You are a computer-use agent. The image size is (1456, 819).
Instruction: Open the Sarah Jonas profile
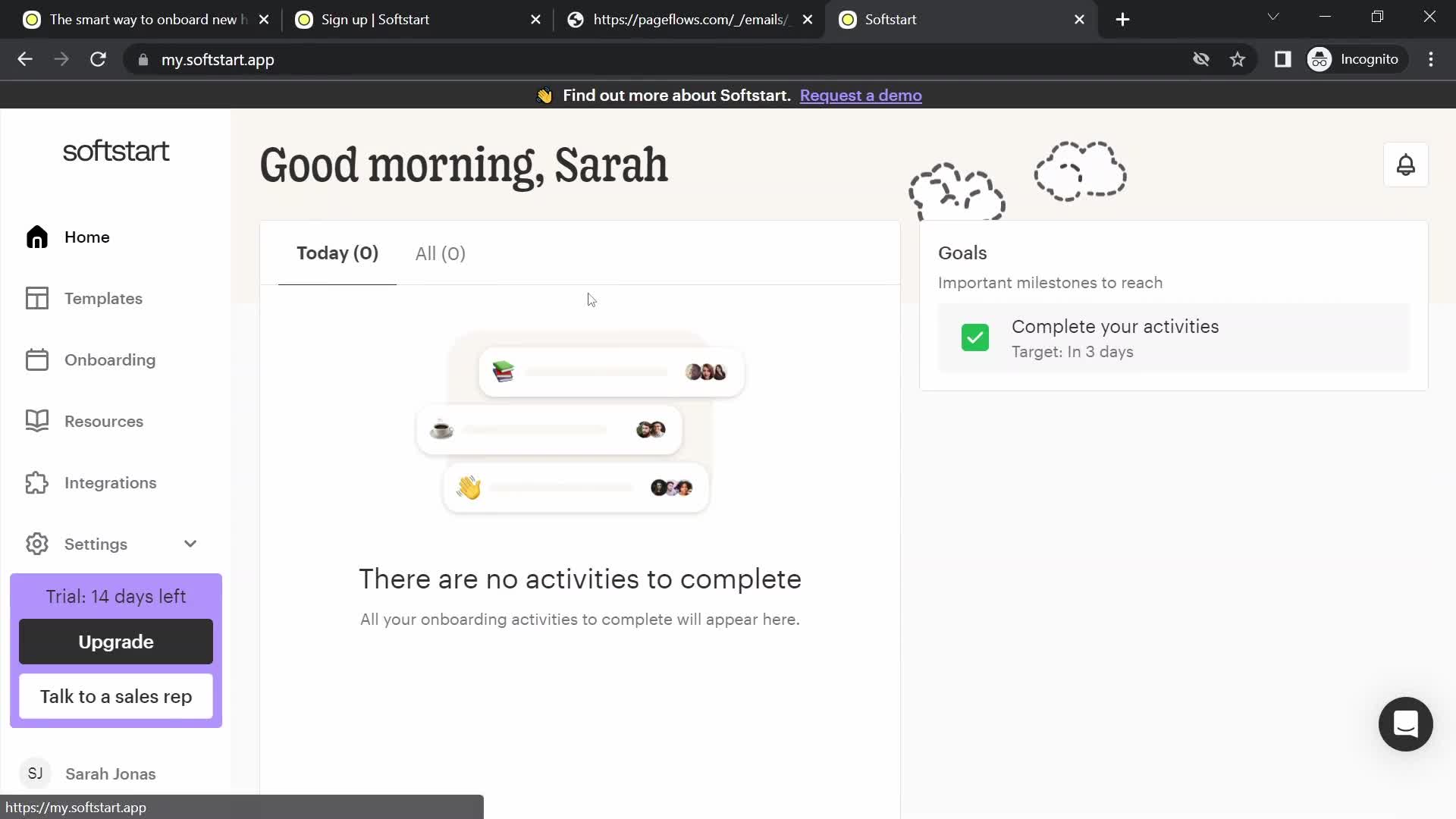pos(111,773)
